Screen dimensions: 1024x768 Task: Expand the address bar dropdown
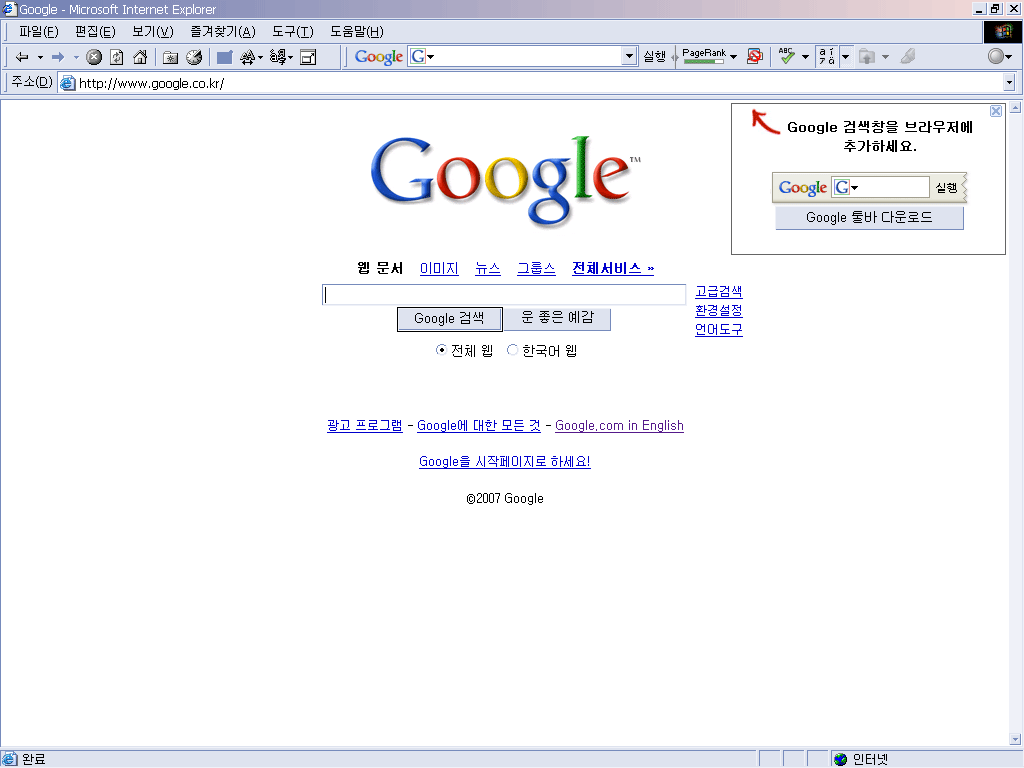coord(1008,83)
